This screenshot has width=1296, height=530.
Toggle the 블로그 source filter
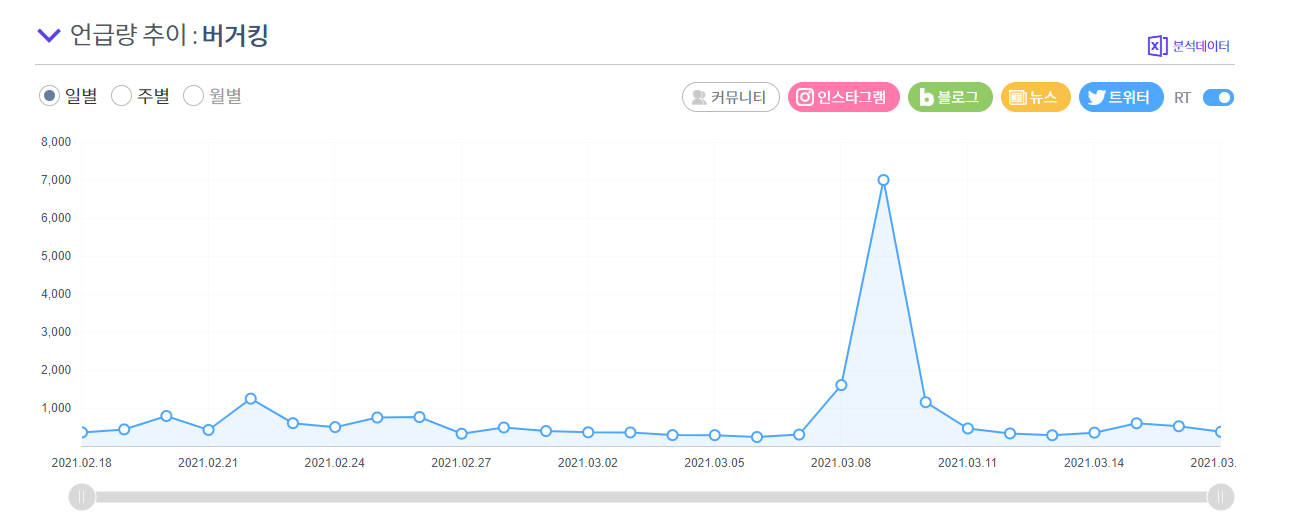[x=950, y=97]
